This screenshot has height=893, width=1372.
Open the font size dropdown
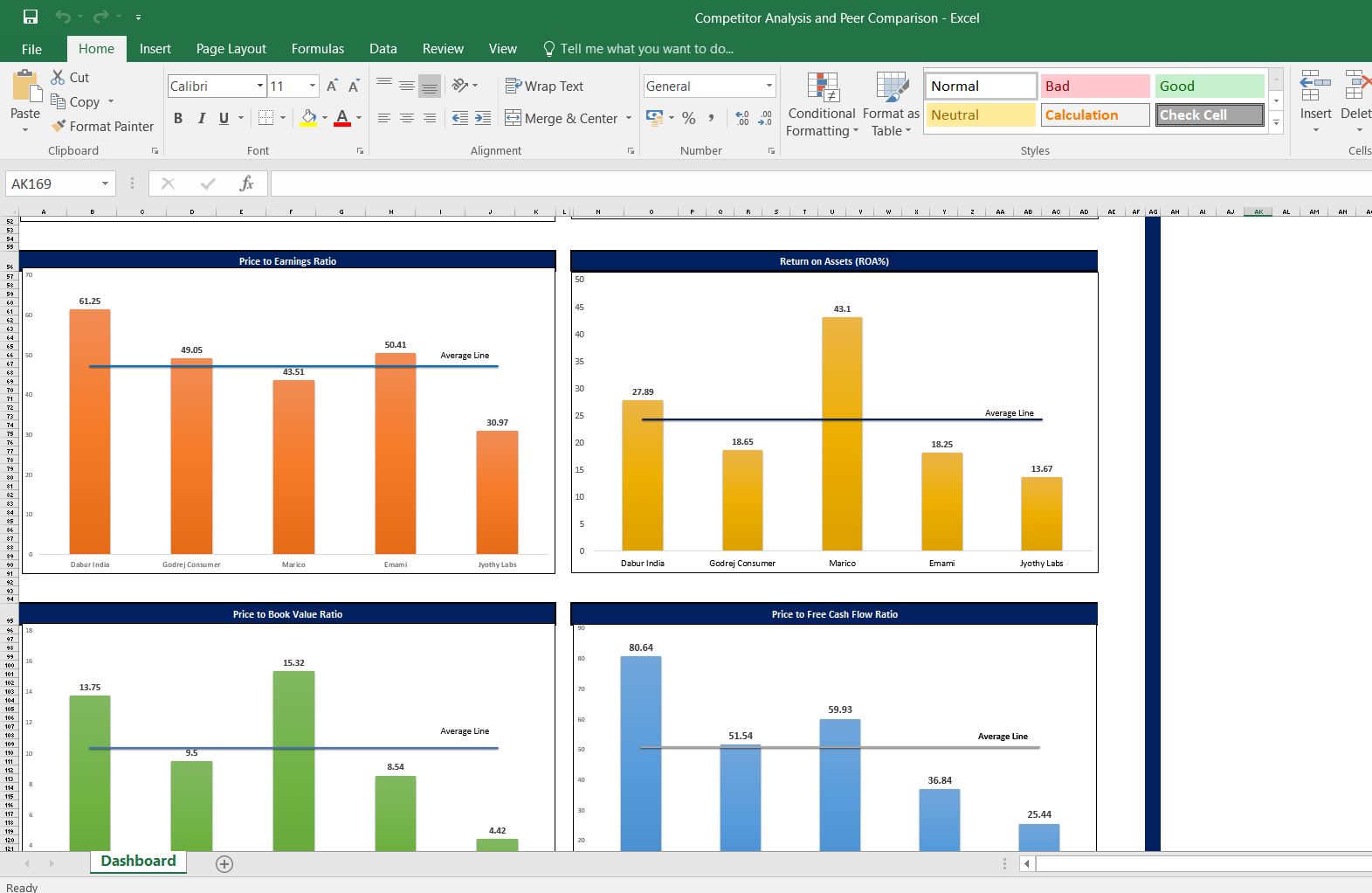pos(313,86)
